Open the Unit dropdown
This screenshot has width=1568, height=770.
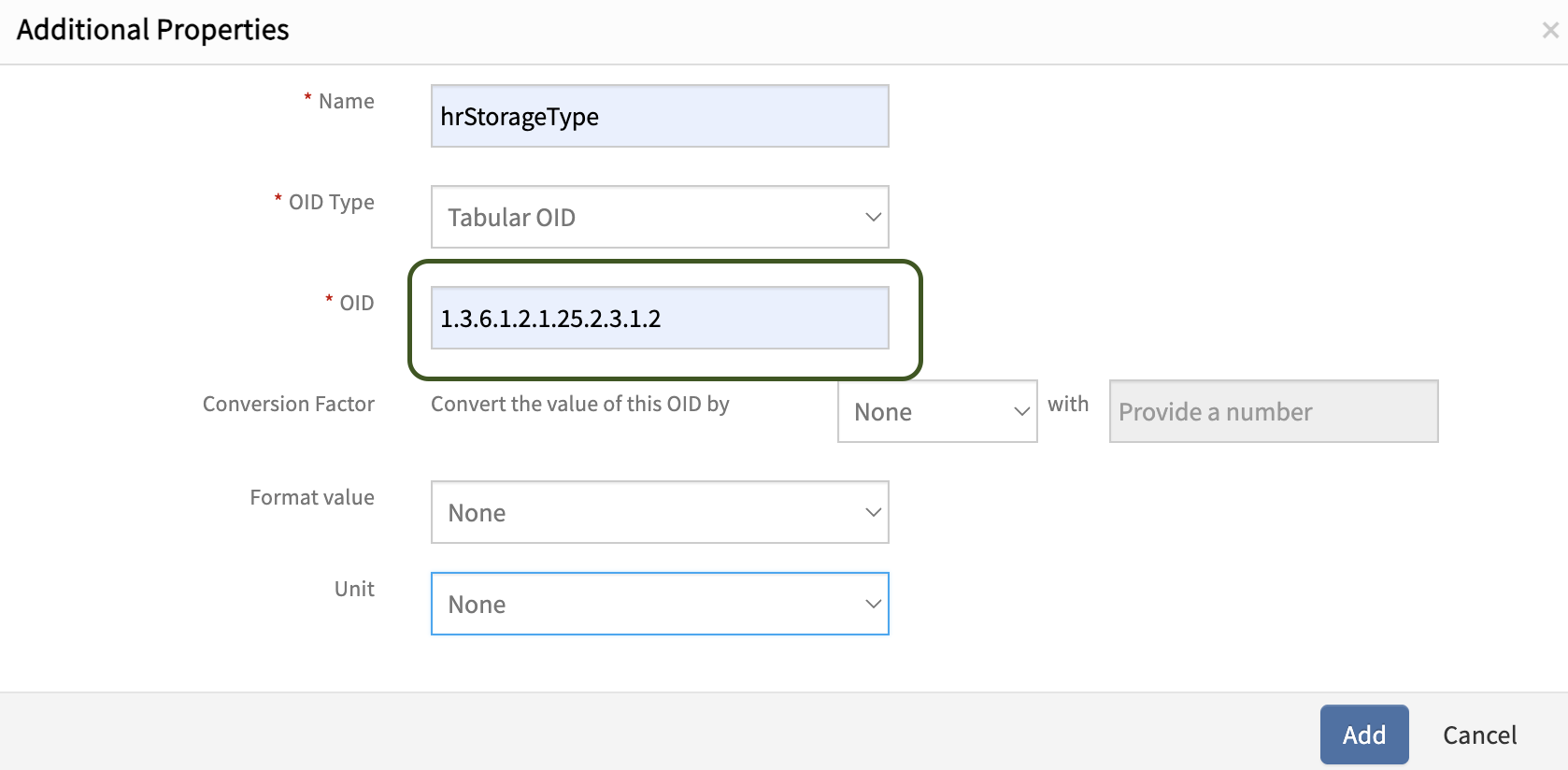(x=645, y=604)
